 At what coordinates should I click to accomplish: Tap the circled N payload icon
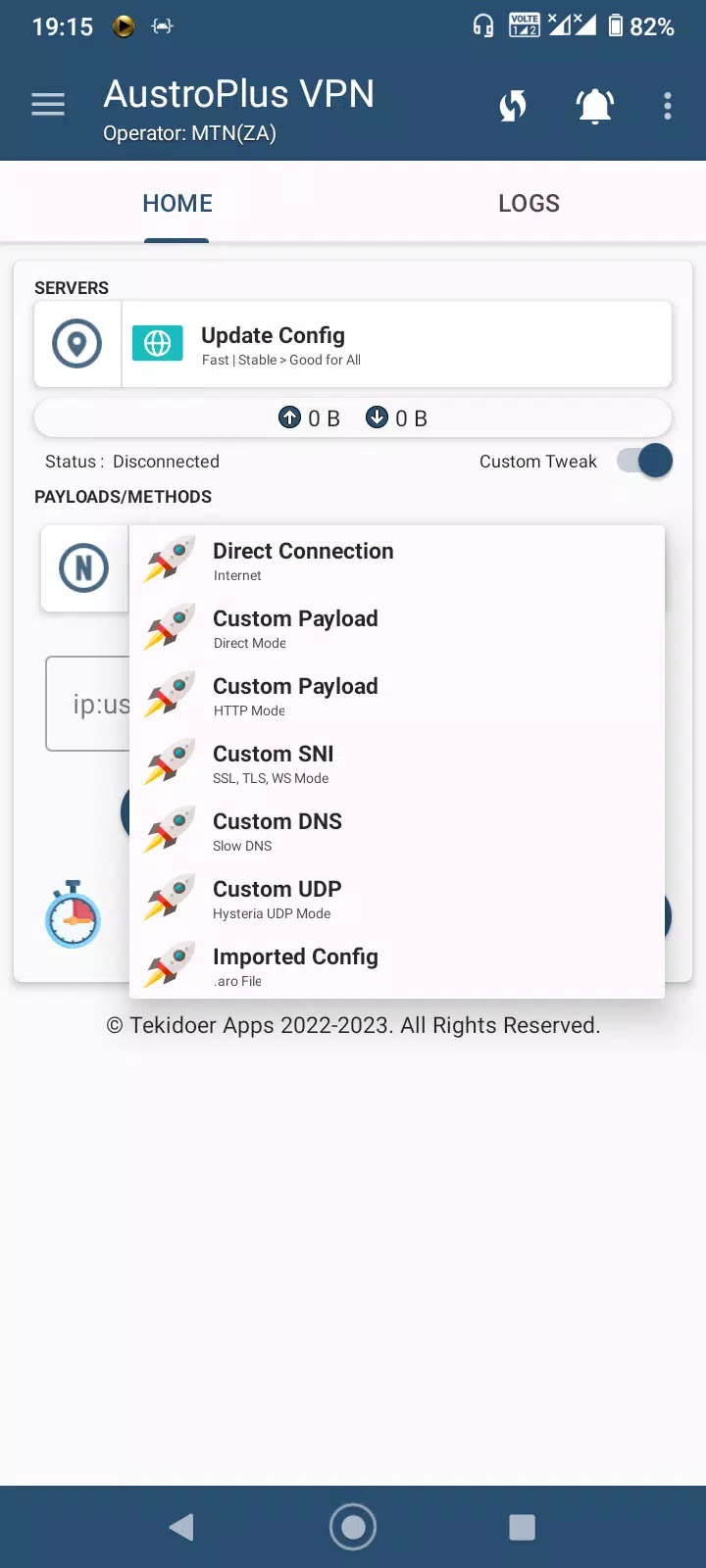[x=84, y=568]
